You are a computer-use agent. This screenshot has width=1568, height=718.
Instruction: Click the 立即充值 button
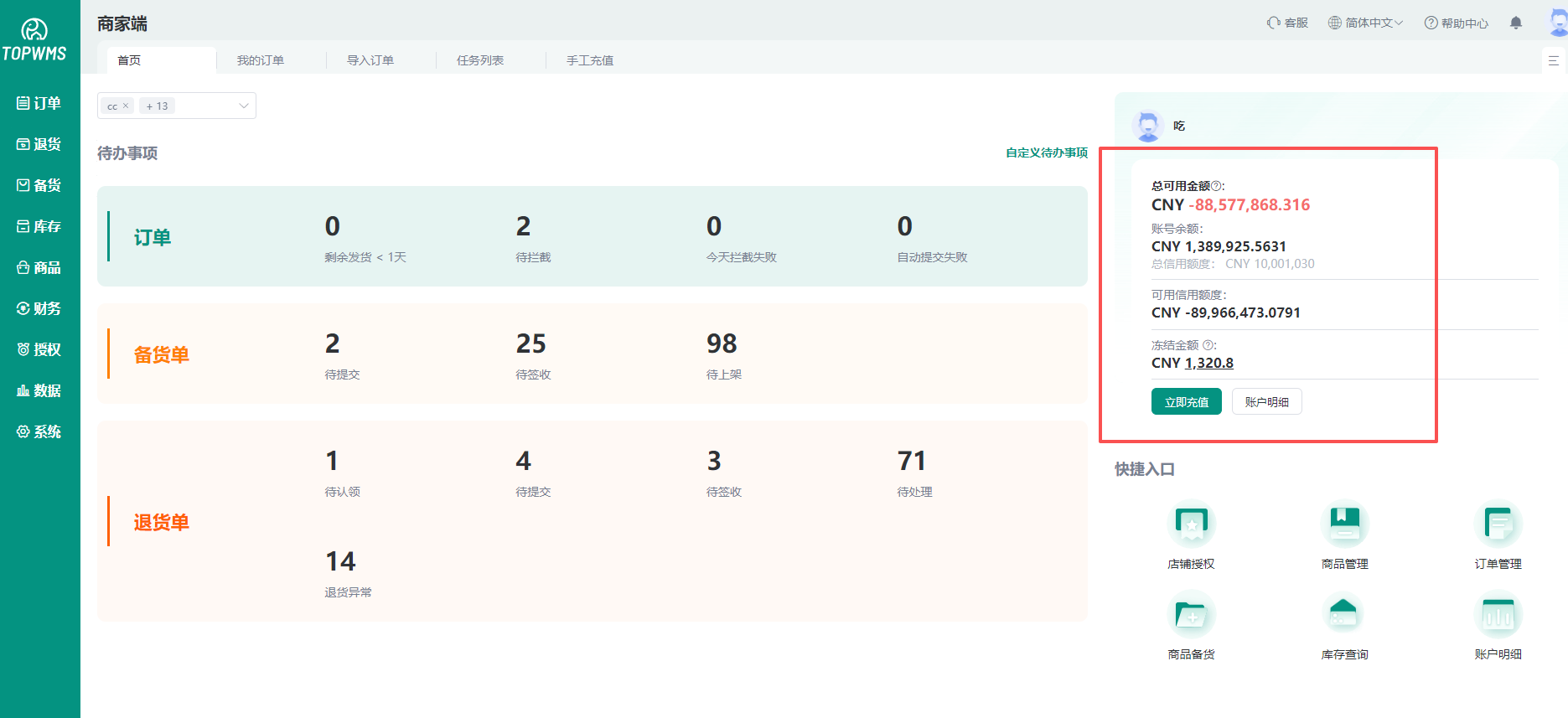1187,402
